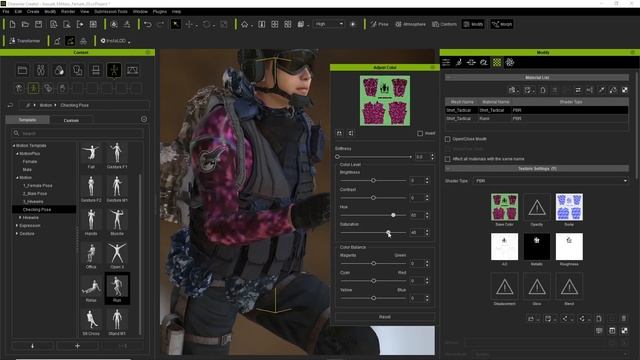Activate the Rotate object tool
Viewport: 640px width, 360px height.
coord(207,24)
